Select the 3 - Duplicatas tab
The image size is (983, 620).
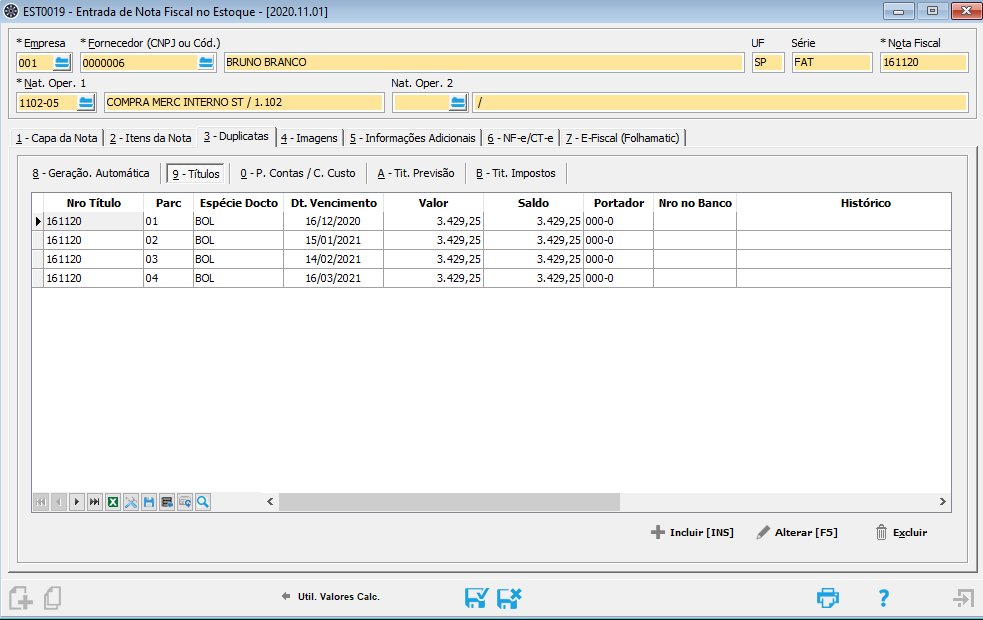[x=236, y=137]
